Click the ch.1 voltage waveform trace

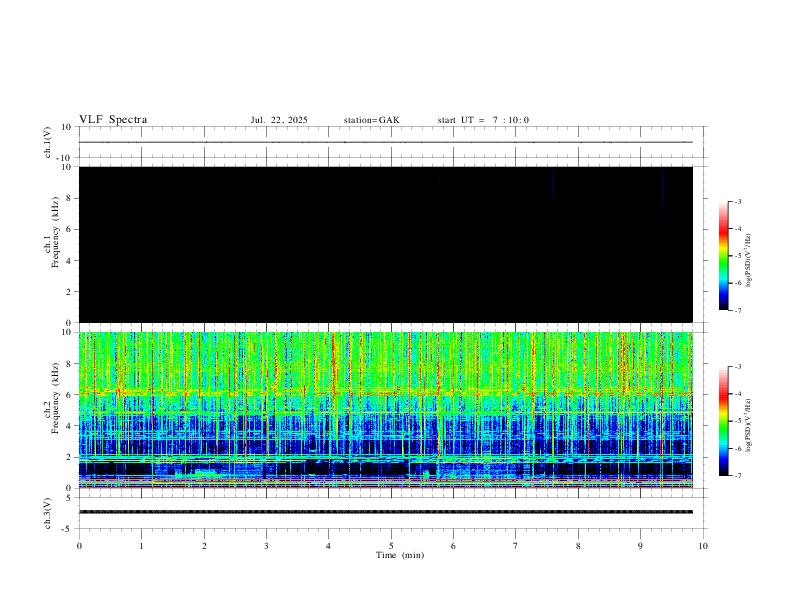coord(386,142)
